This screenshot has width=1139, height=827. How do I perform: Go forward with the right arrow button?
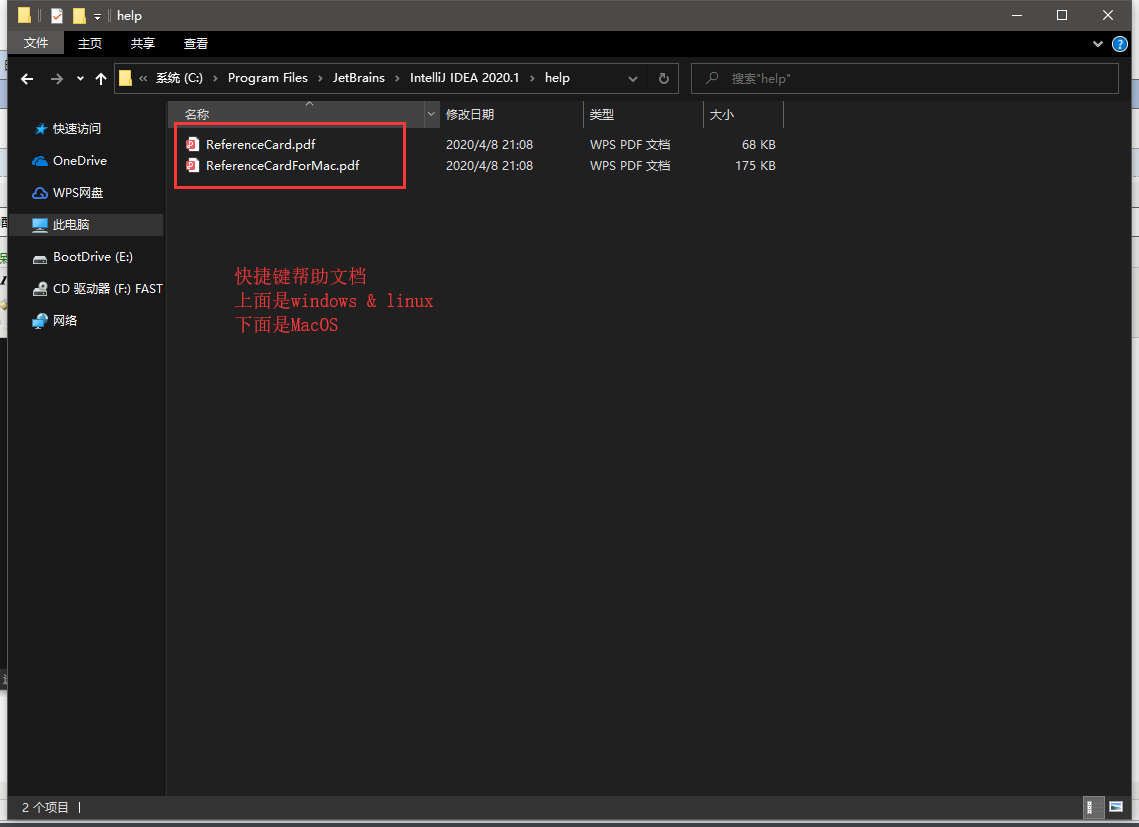(x=57, y=78)
